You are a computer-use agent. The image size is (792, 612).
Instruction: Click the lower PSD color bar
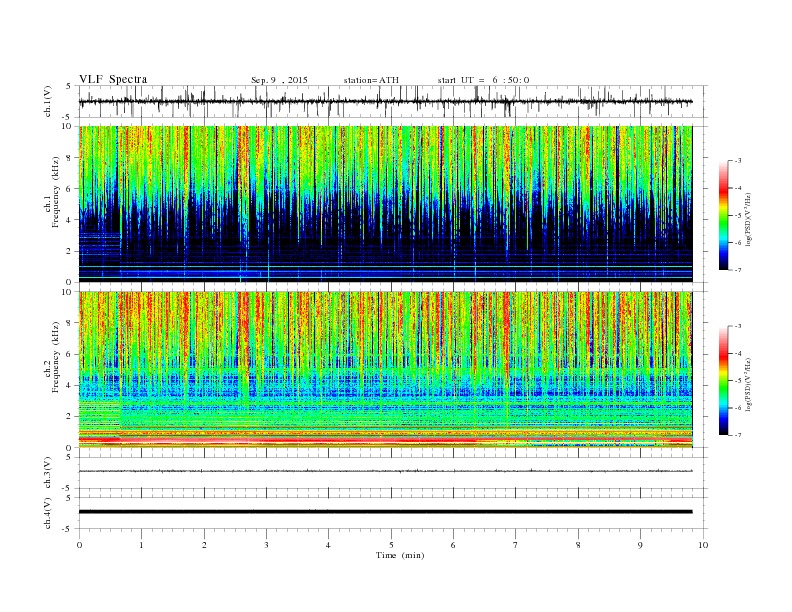723,380
